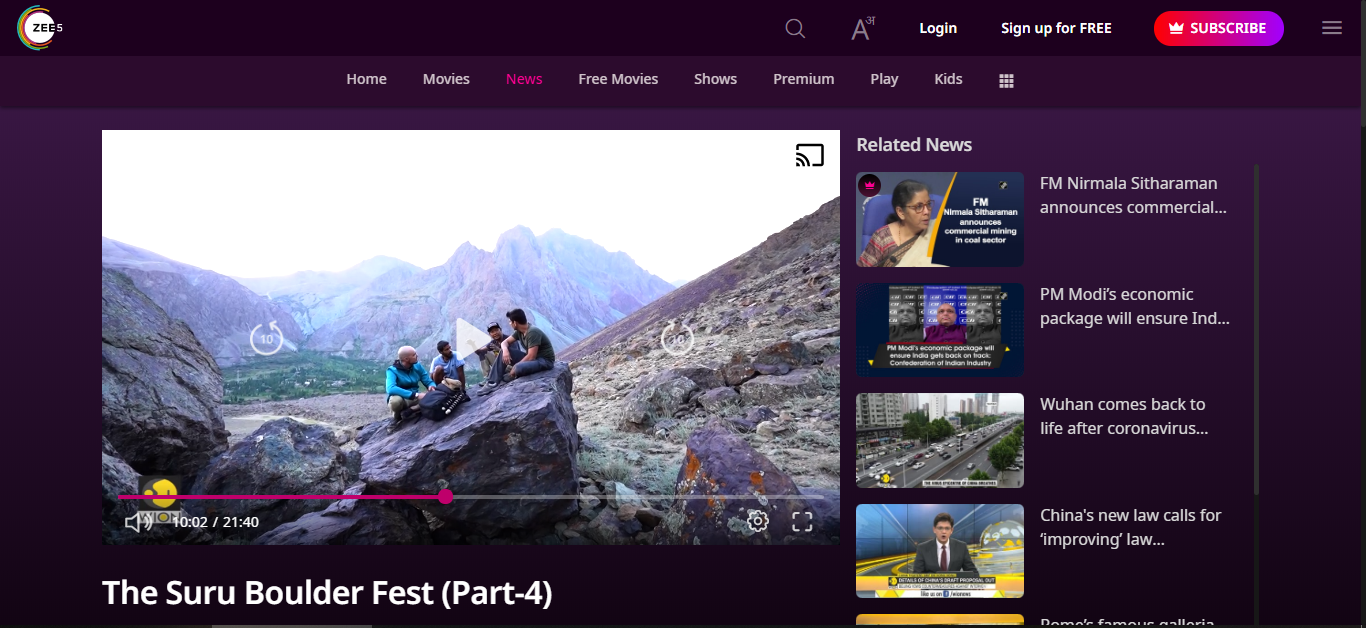Open Free Movies section
This screenshot has width=1366, height=628.
click(618, 79)
